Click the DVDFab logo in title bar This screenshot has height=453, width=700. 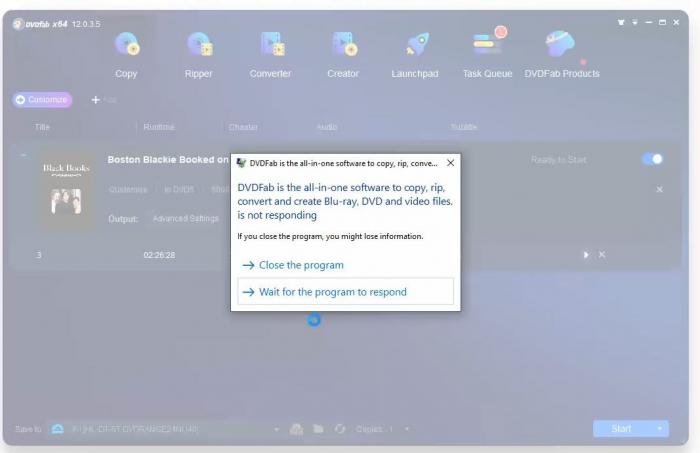point(40,24)
